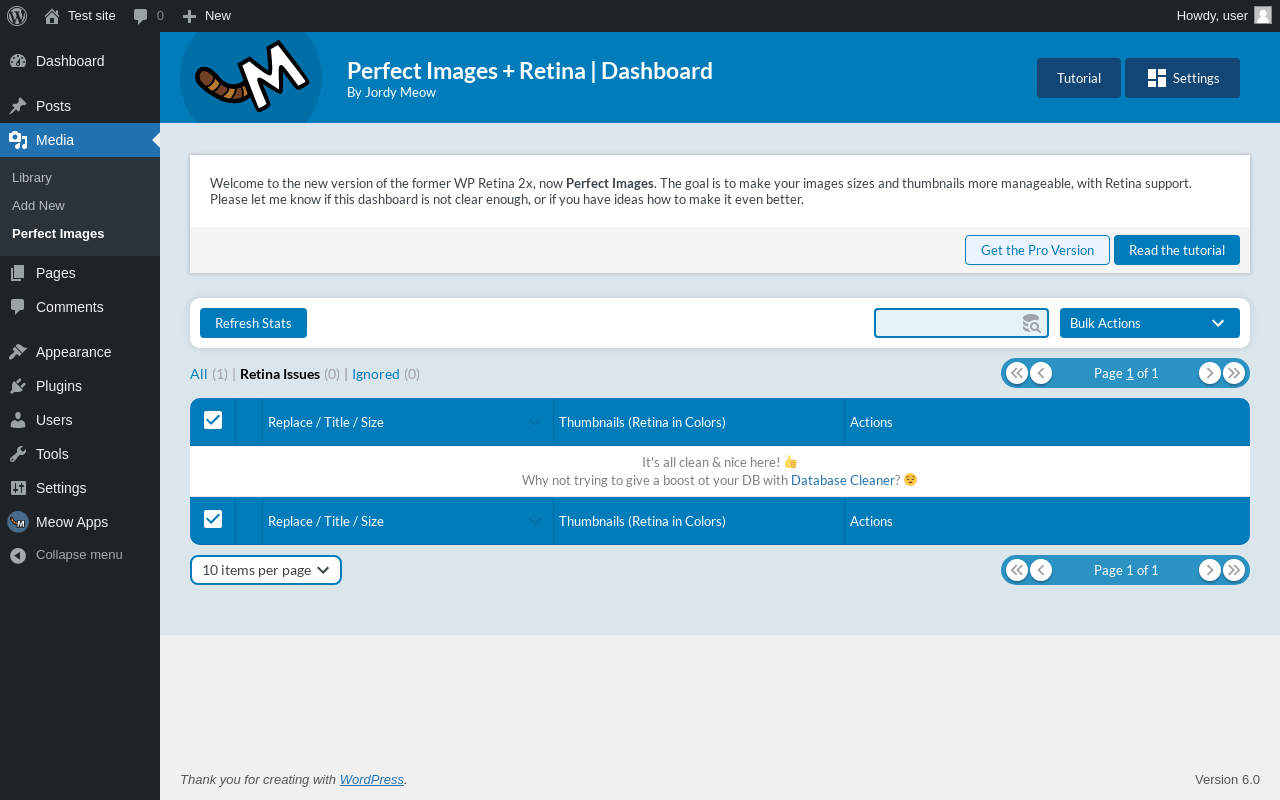Open comments bubble in admin bar
Image resolution: width=1280 pixels, height=800 pixels.
[x=141, y=16]
